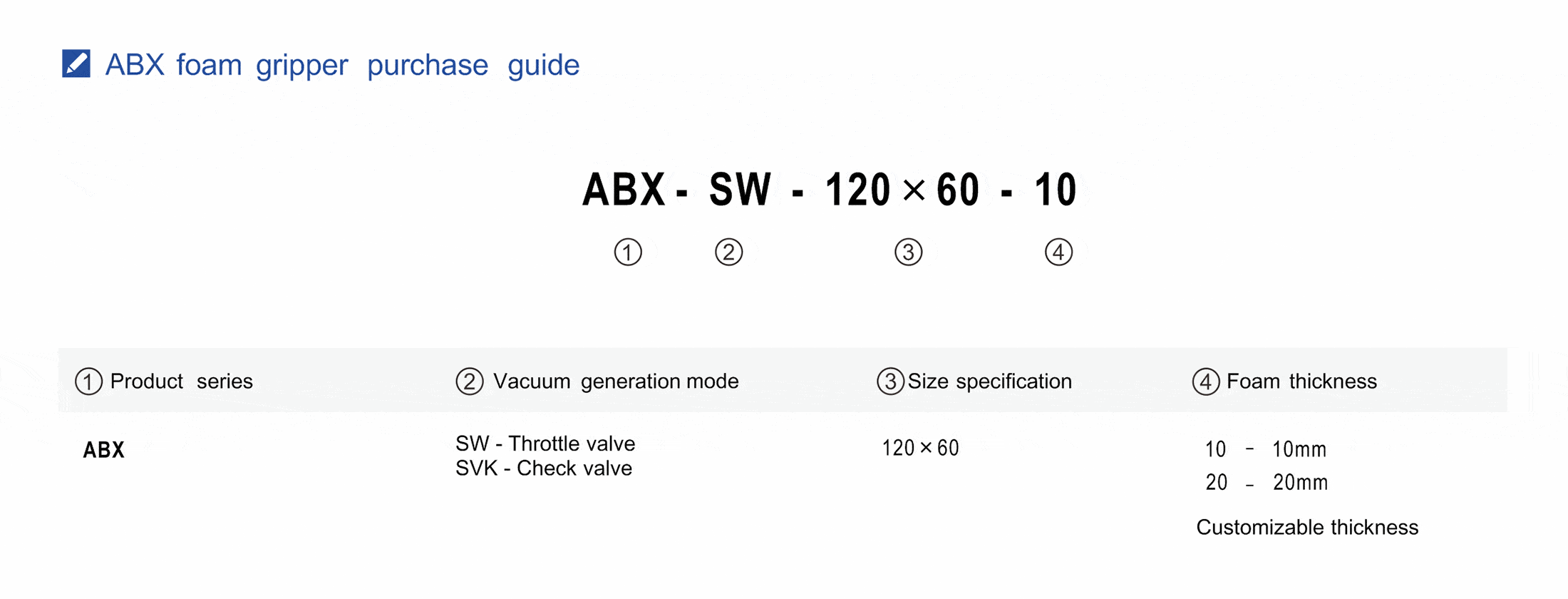Click the ABX foam gripper purchase guide title

click(342, 65)
